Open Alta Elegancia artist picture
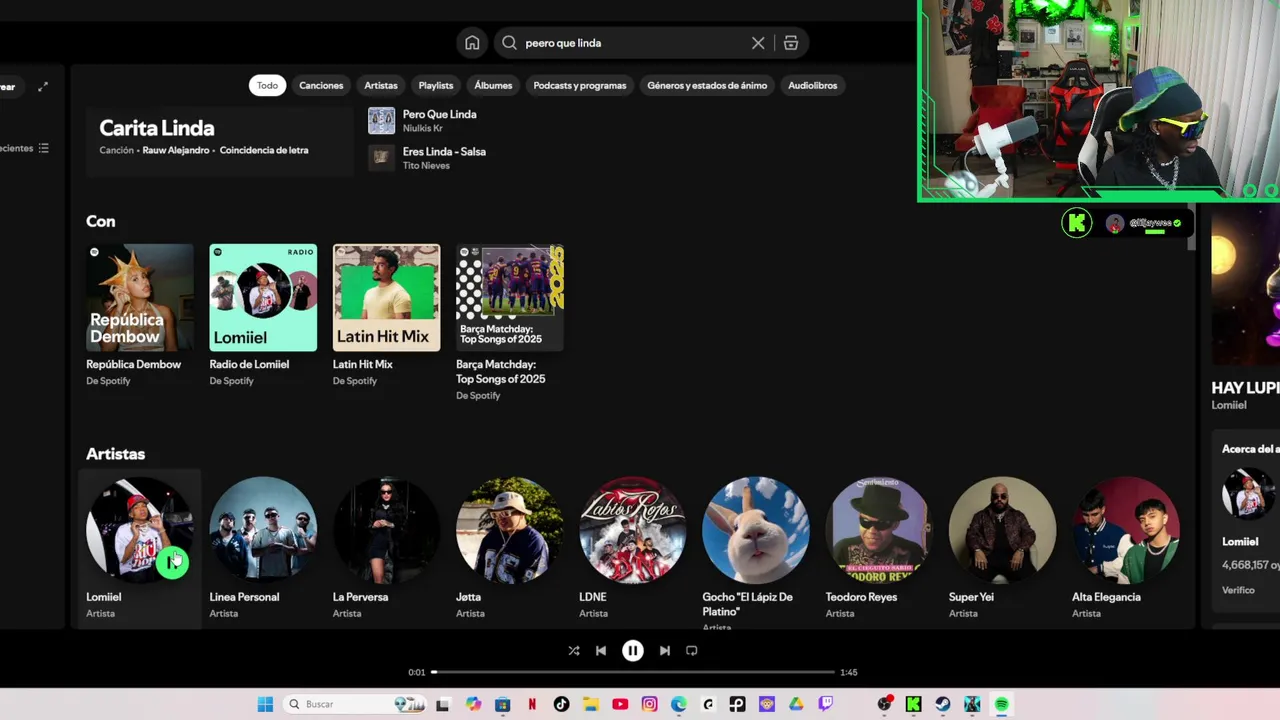The image size is (1280, 720). click(x=1126, y=530)
